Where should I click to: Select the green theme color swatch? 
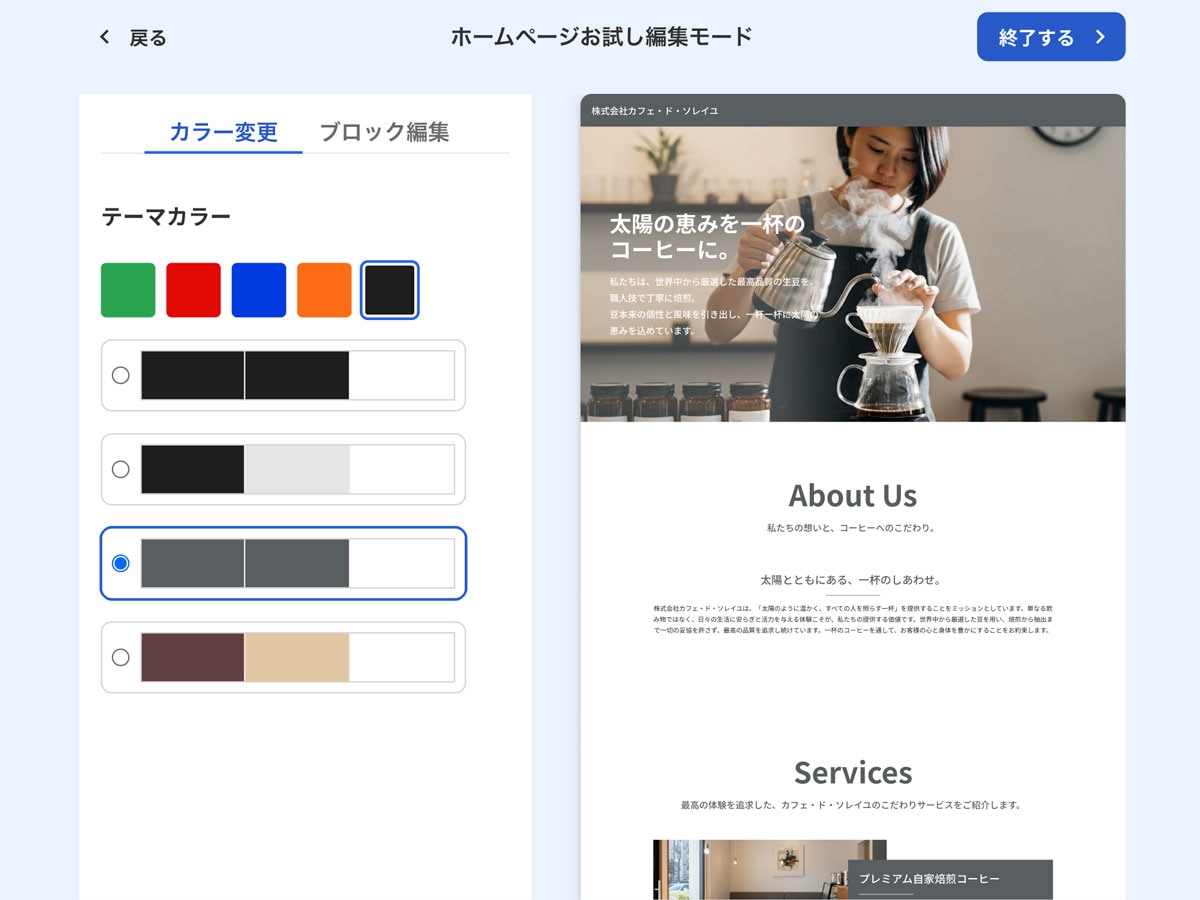tap(128, 290)
